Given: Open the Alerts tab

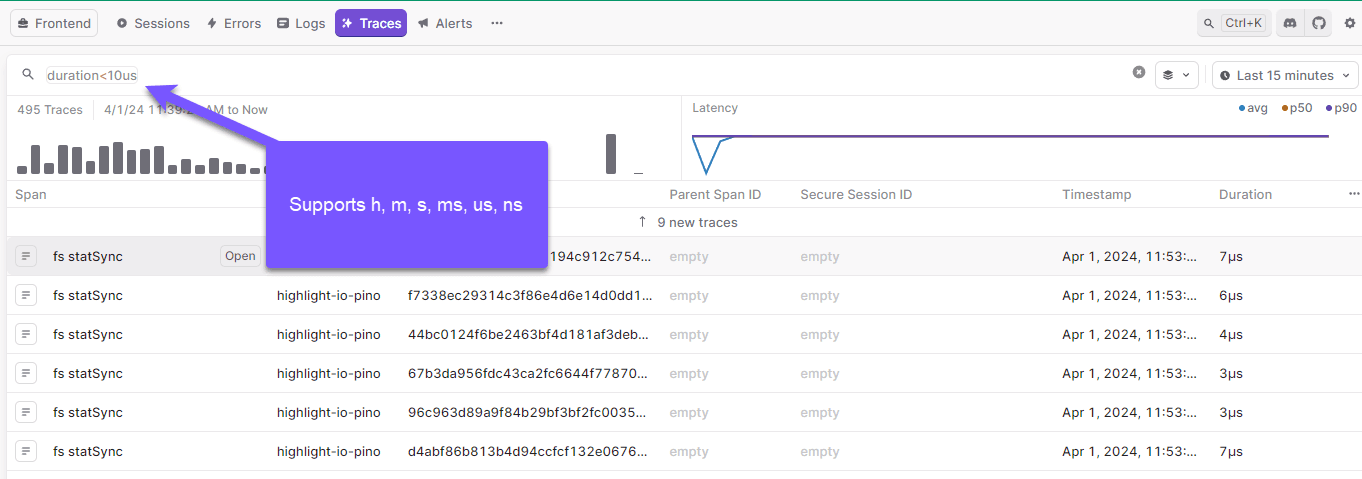Looking at the screenshot, I should pyautogui.click(x=444, y=23).
